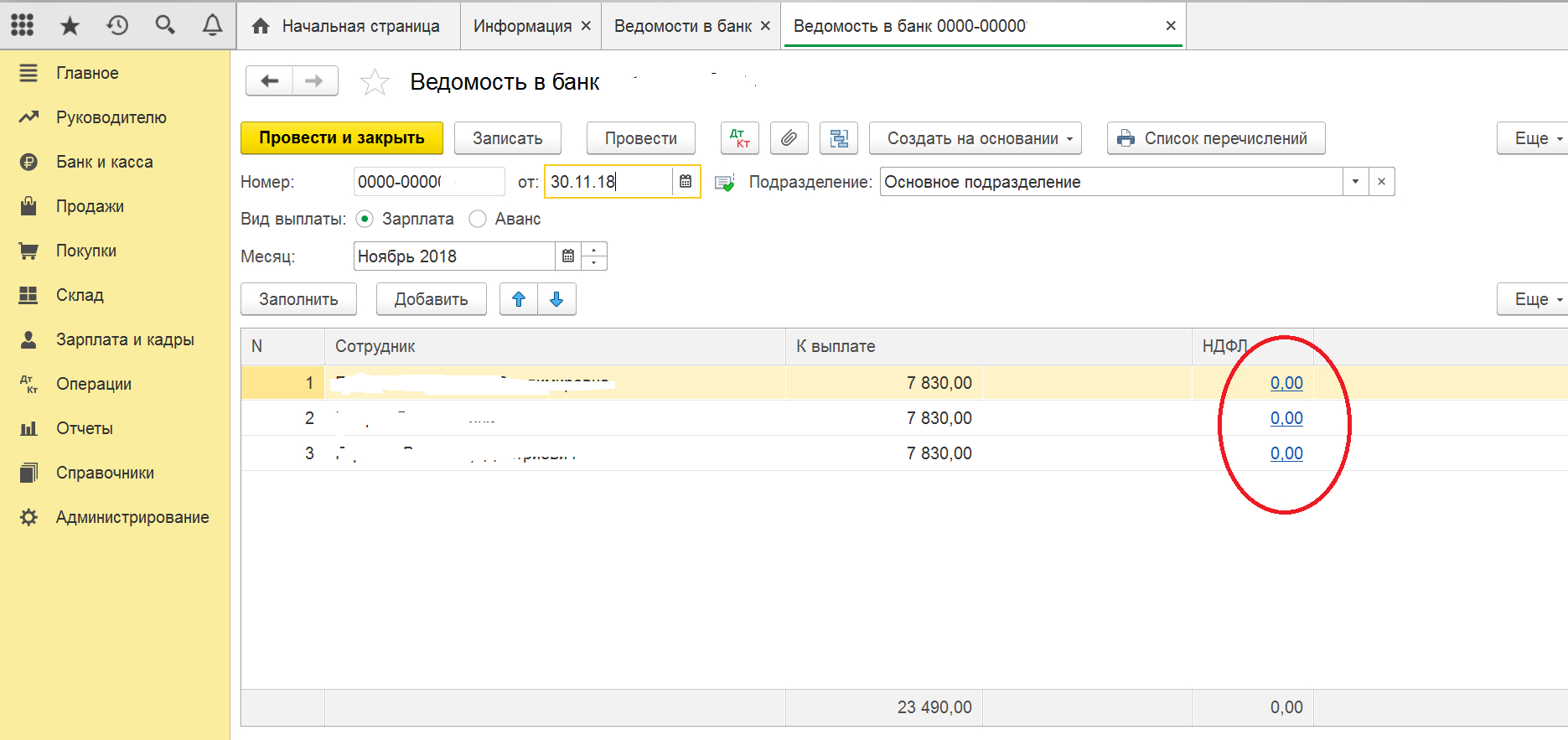The height and width of the screenshot is (740, 1568).
Task: Sort by the К выплате column header
Action: click(x=988, y=346)
